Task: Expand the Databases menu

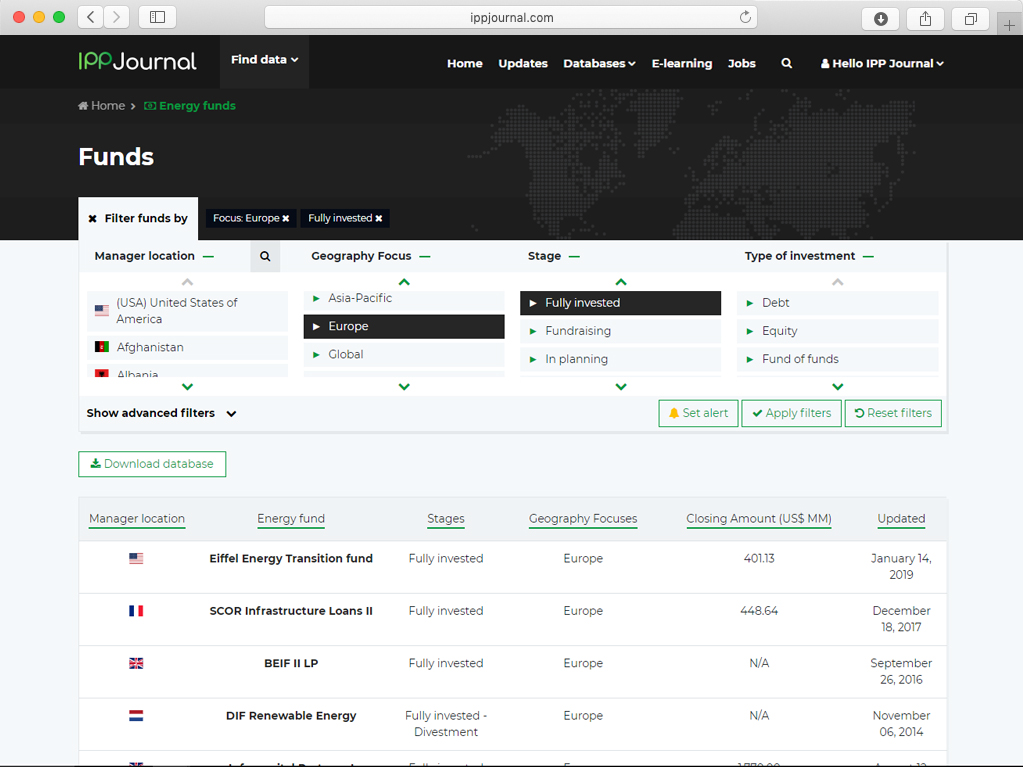Action: [x=599, y=63]
